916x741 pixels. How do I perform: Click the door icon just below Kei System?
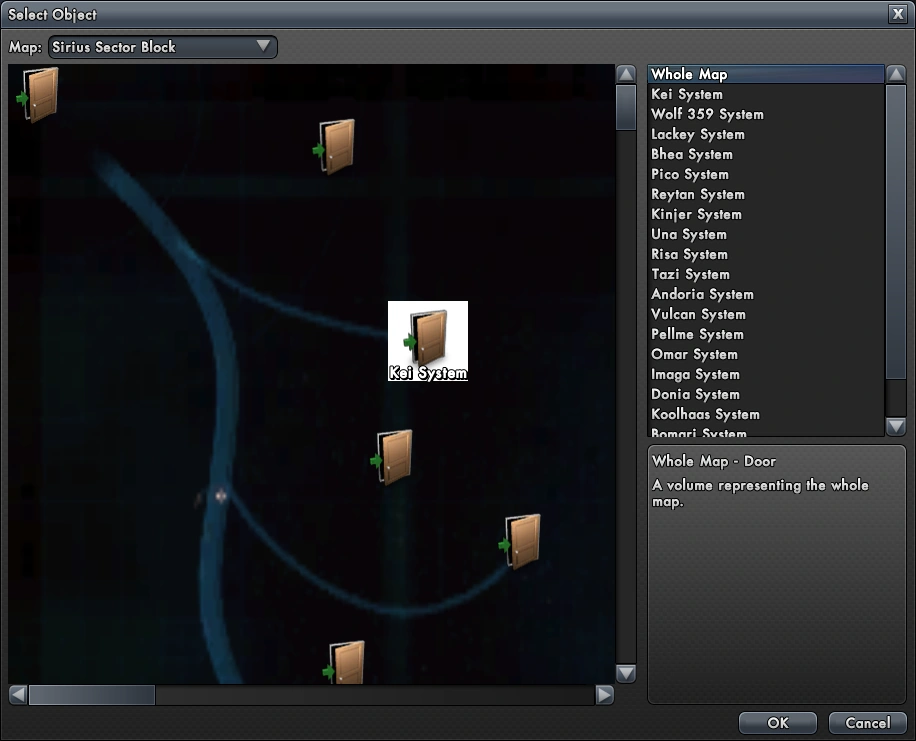(x=392, y=458)
